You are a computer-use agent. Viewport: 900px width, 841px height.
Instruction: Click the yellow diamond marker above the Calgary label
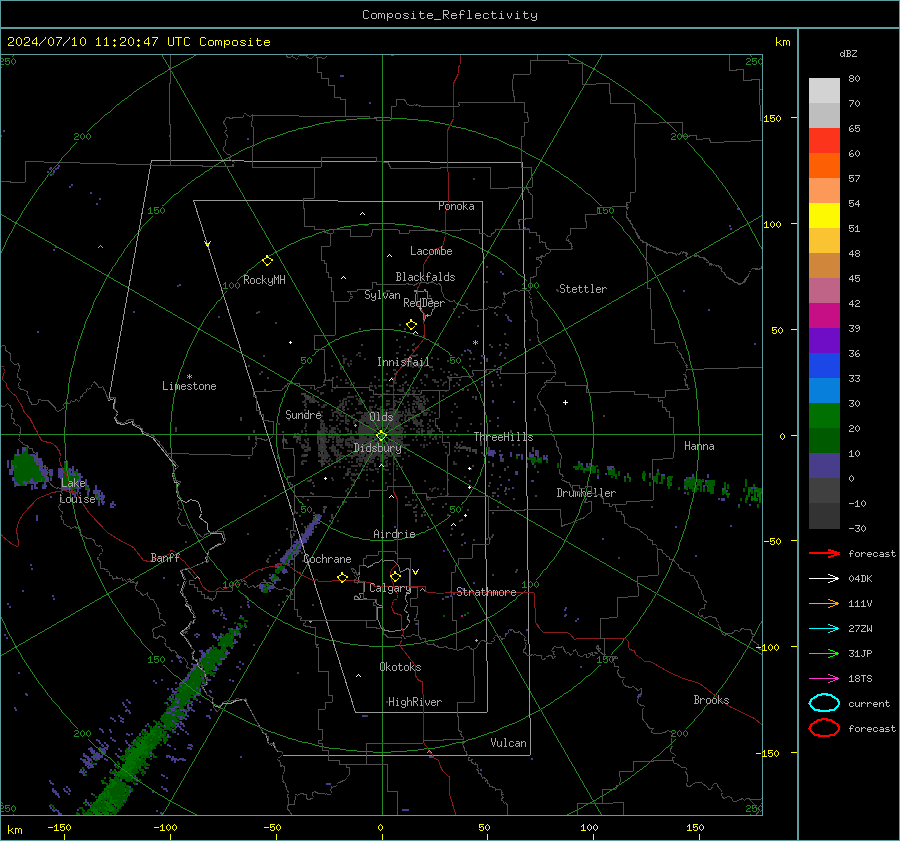pyautogui.click(x=395, y=576)
